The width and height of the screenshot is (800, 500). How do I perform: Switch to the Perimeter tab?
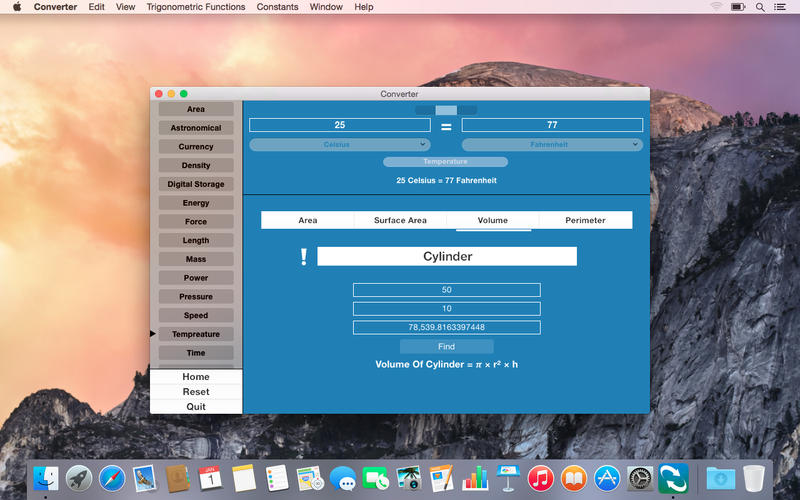coord(585,220)
